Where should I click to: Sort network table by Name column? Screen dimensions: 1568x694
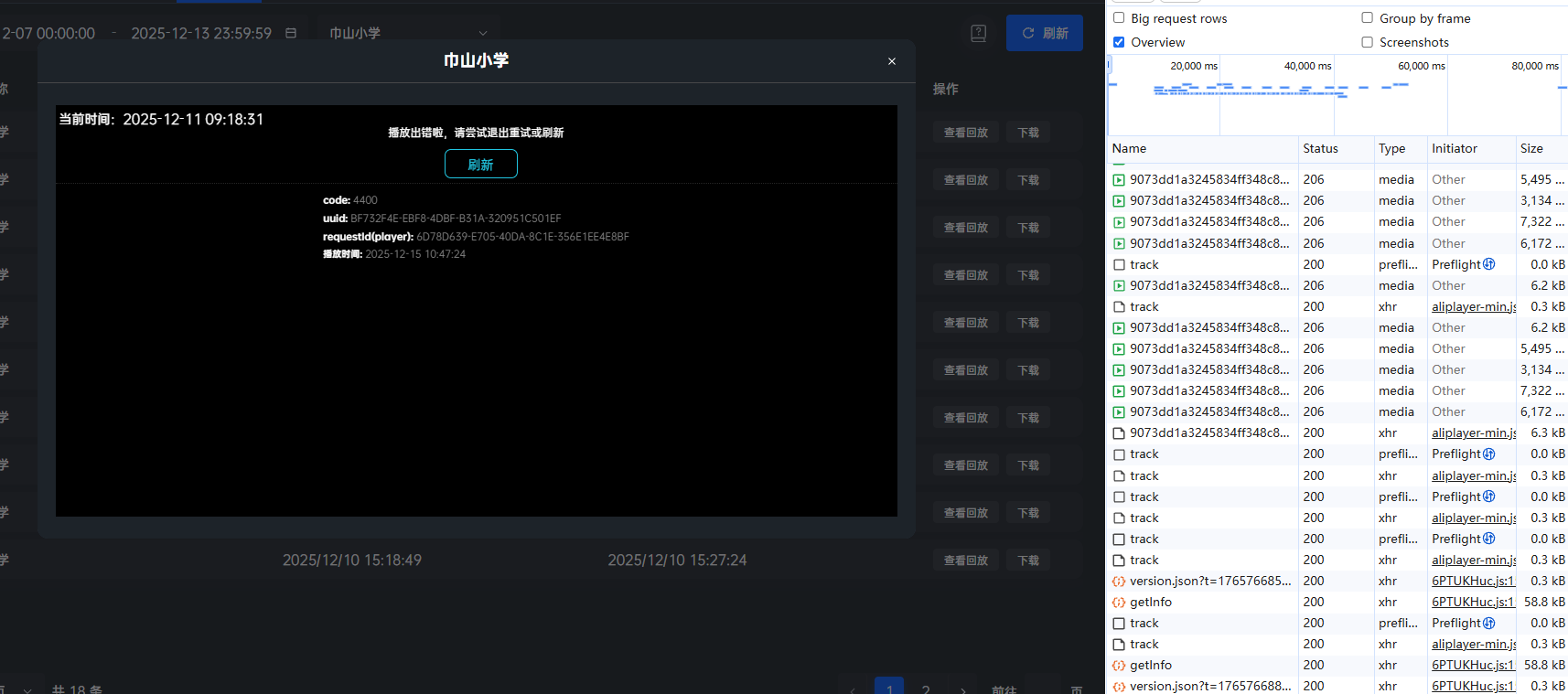click(x=1202, y=148)
